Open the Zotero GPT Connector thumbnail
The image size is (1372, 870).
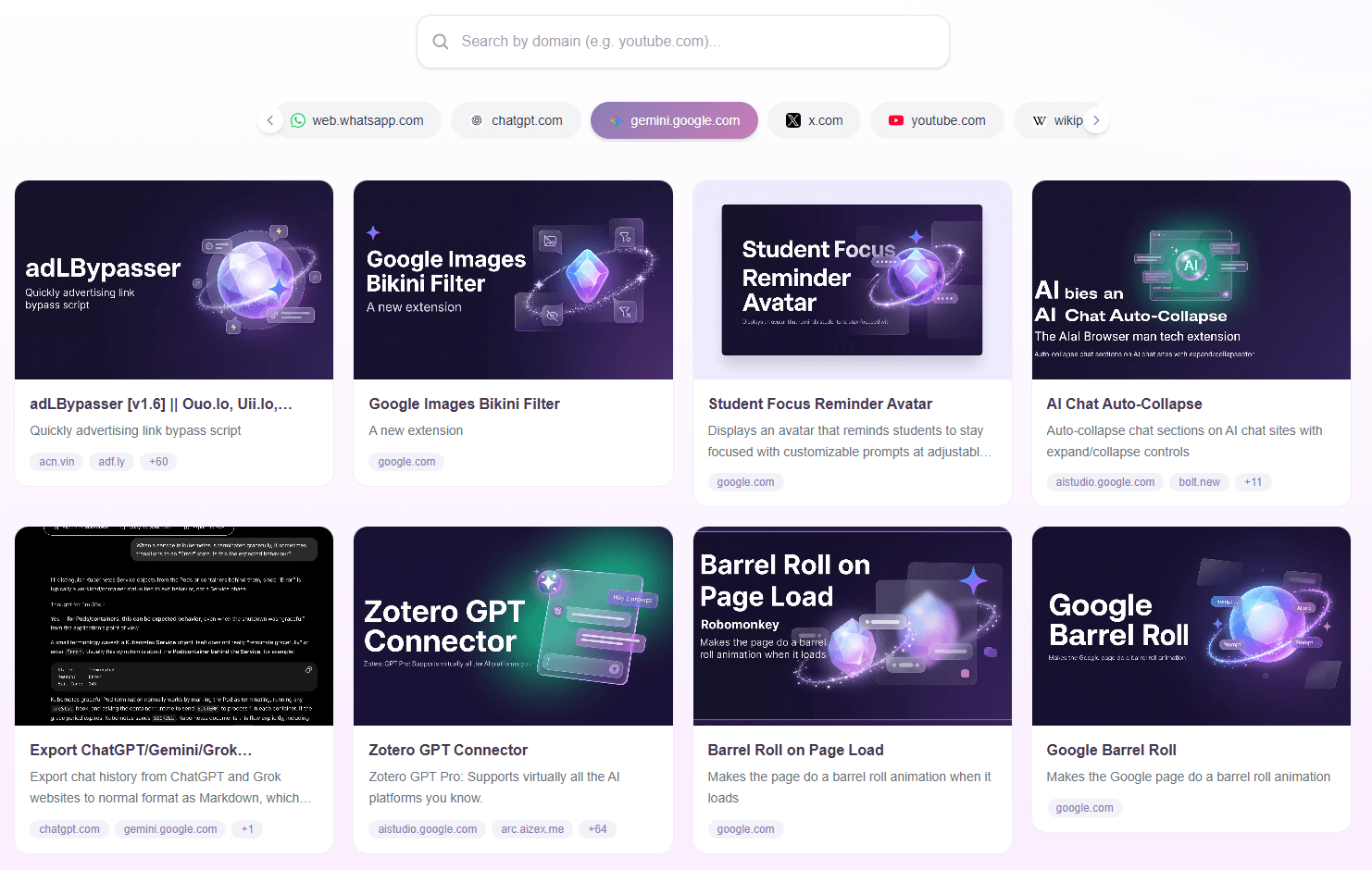point(513,626)
